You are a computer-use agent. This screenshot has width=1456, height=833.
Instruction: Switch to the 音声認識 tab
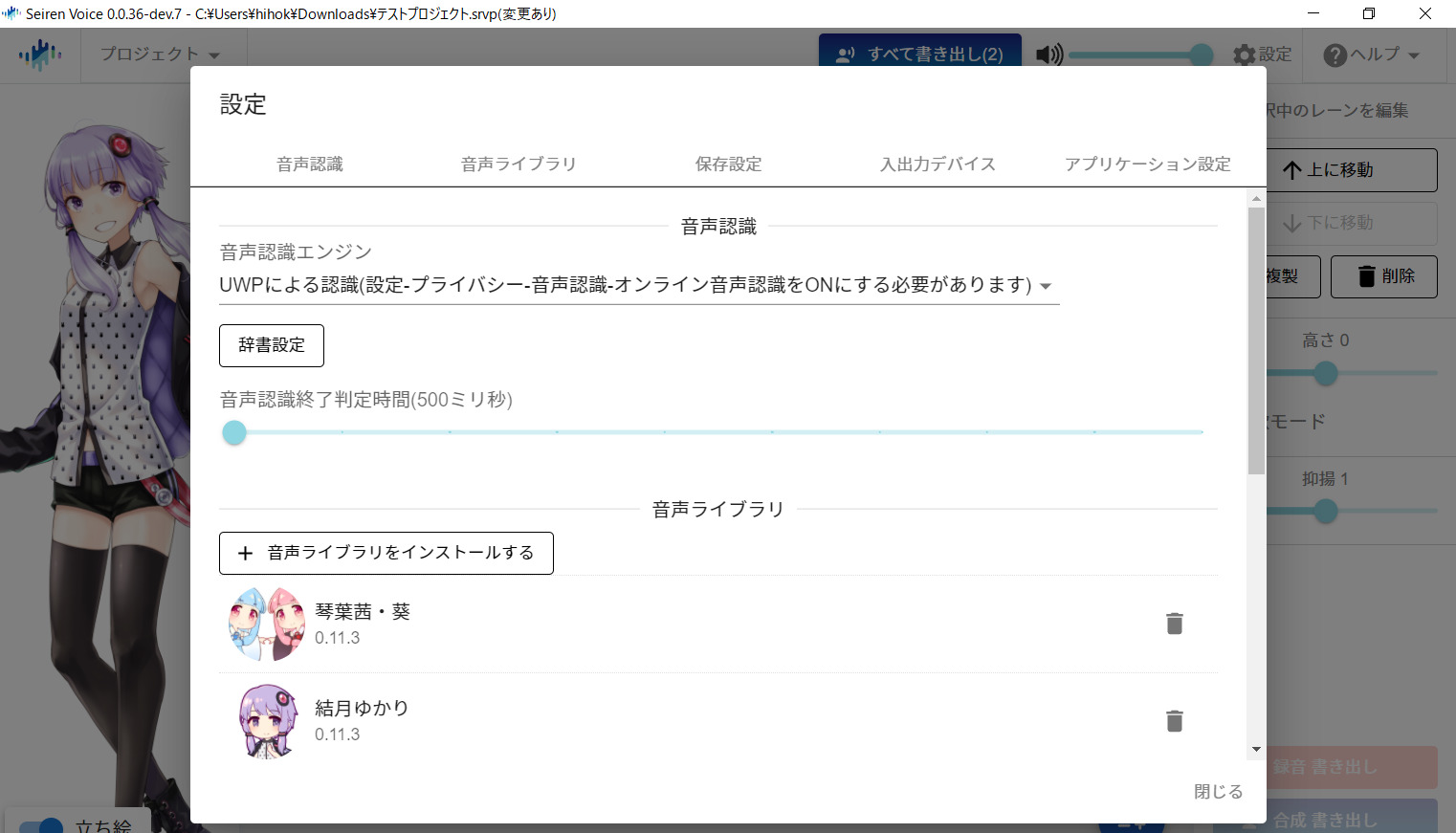[310, 164]
